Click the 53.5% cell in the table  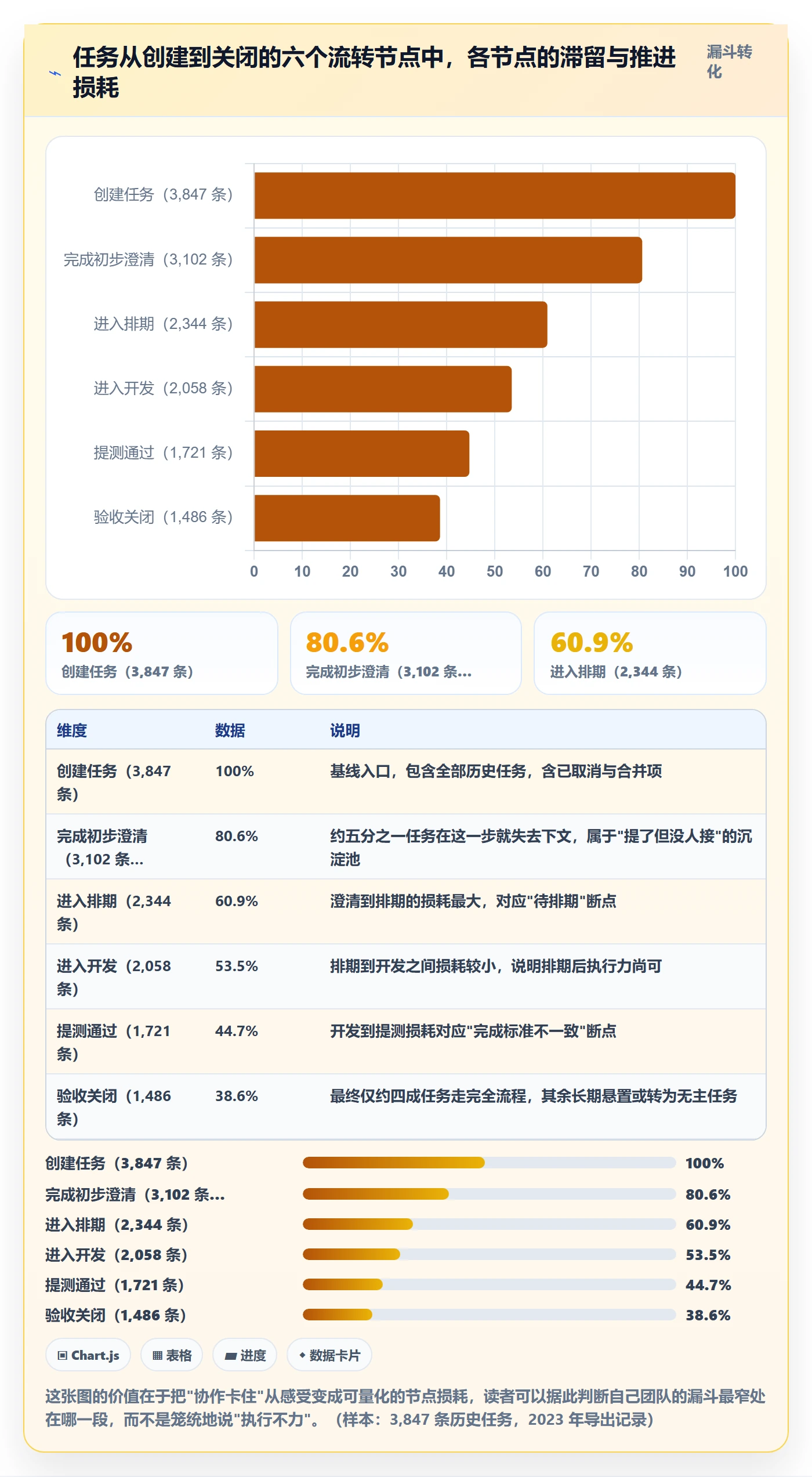[x=237, y=966]
